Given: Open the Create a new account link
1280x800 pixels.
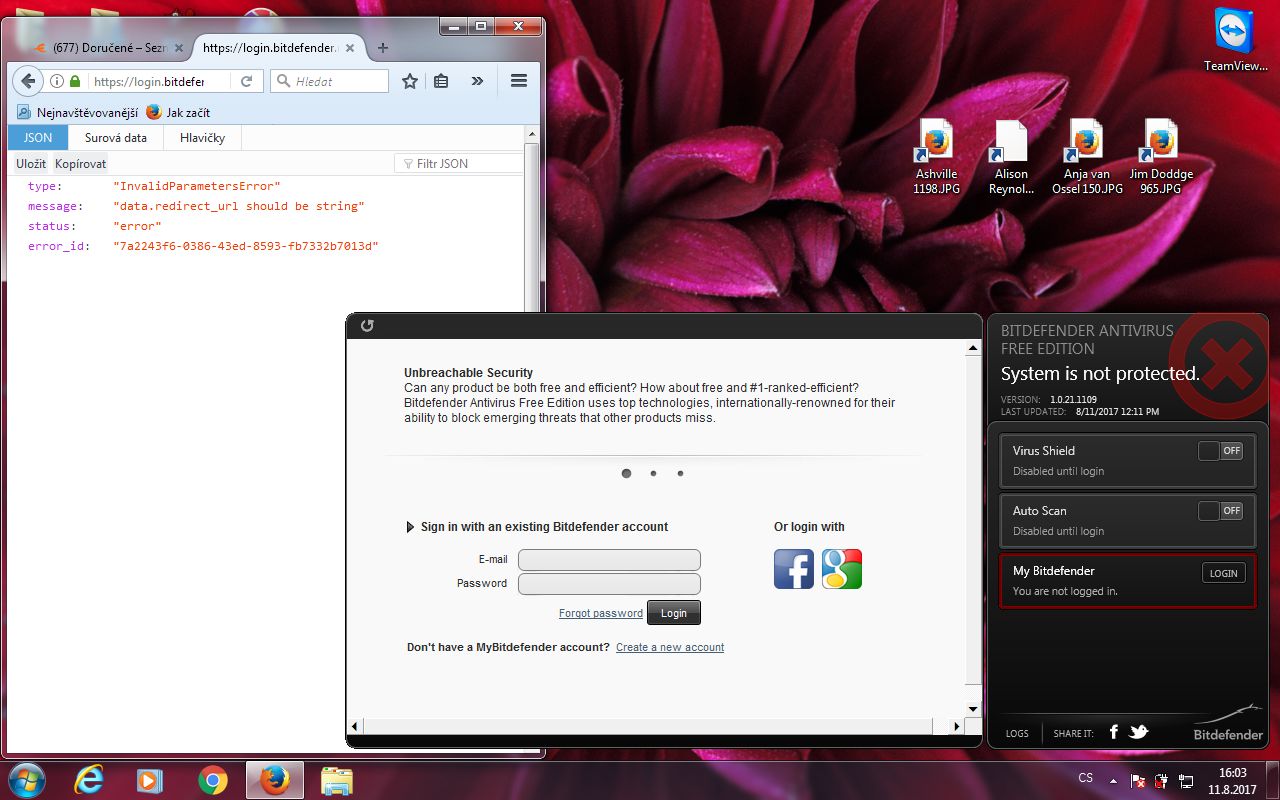Looking at the screenshot, I should 670,647.
